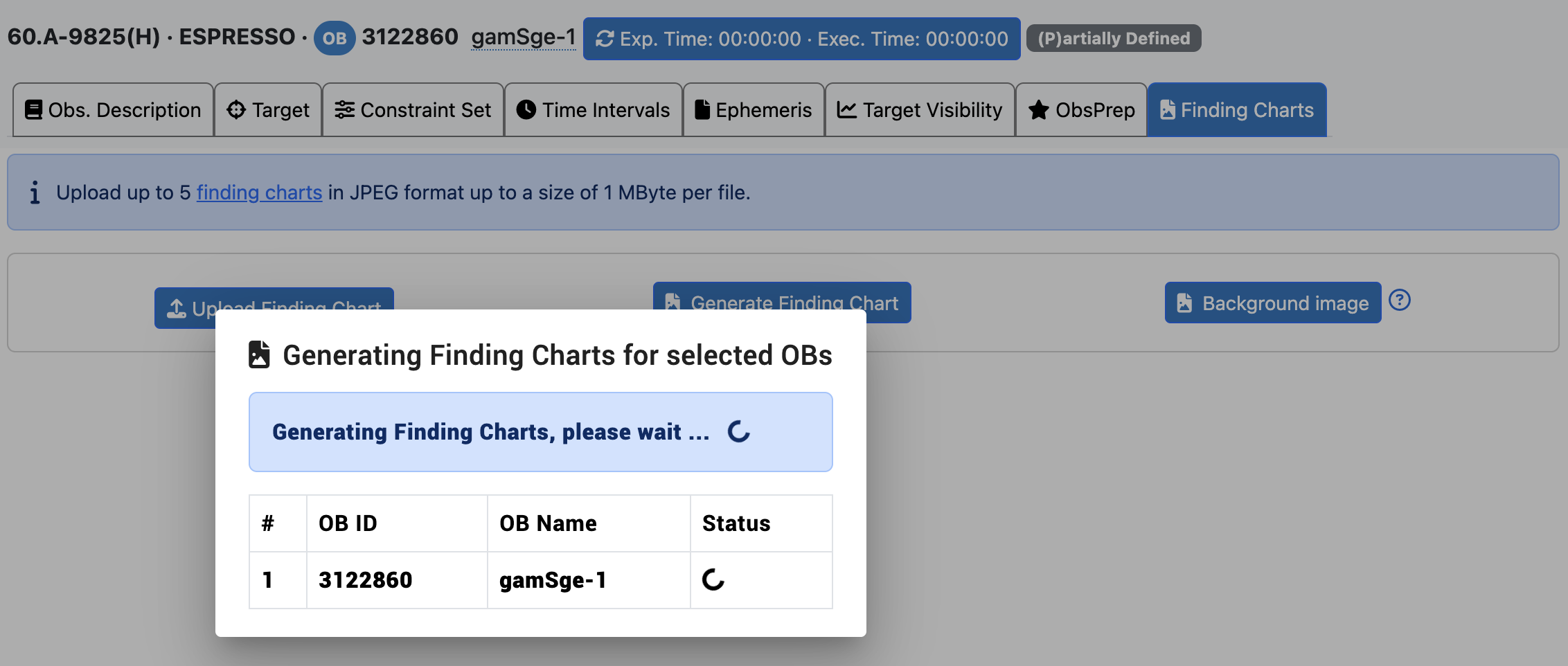Click the gamSge-1 OB name in header

[524, 37]
